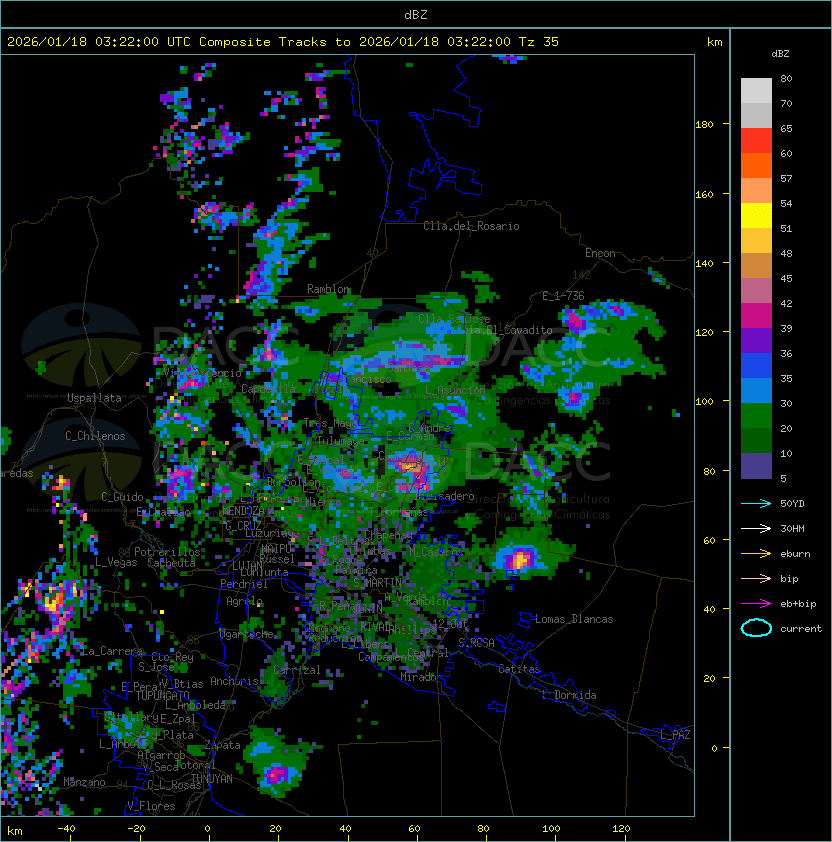Viewport: 832px width, 842px height.
Task: Click the 120 tick on the x-axis
Action: [621, 829]
